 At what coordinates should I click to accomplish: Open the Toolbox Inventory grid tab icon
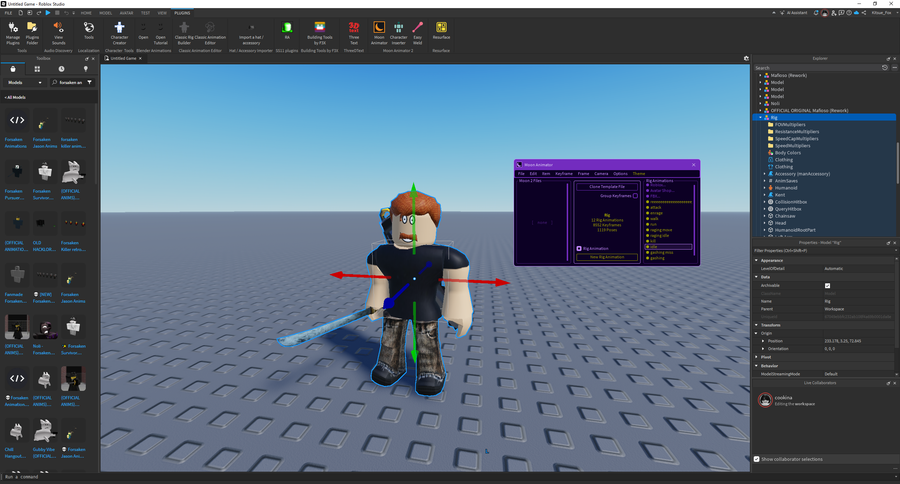pyautogui.click(x=37, y=69)
